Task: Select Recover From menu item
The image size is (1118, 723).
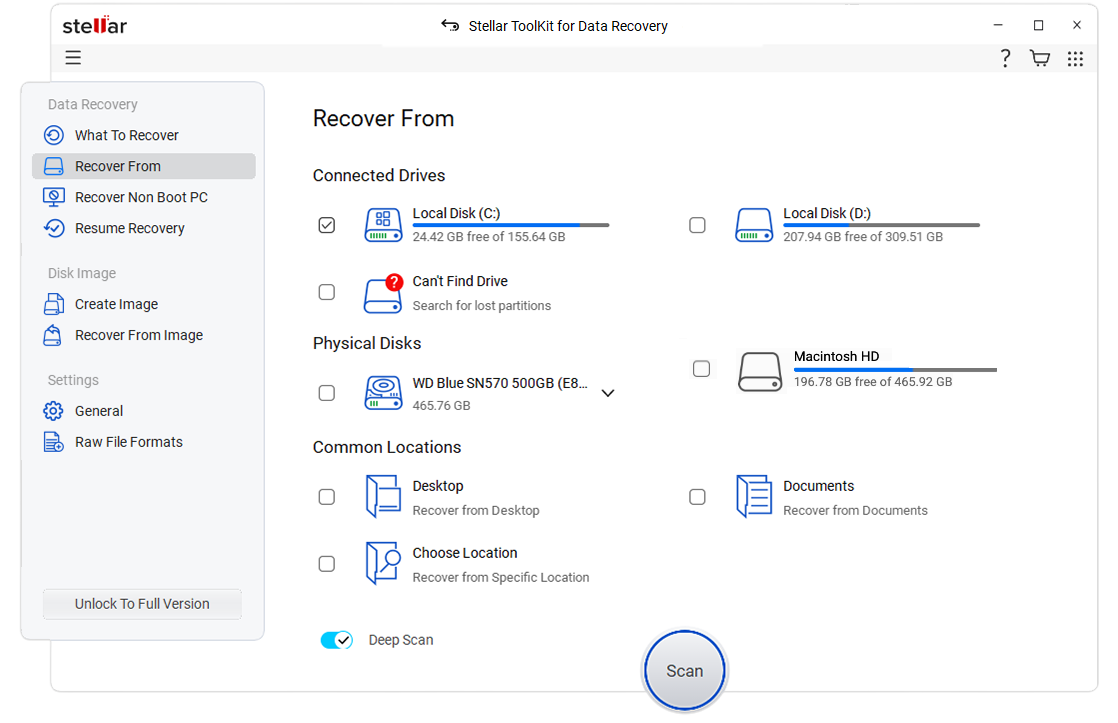Action: click(144, 166)
